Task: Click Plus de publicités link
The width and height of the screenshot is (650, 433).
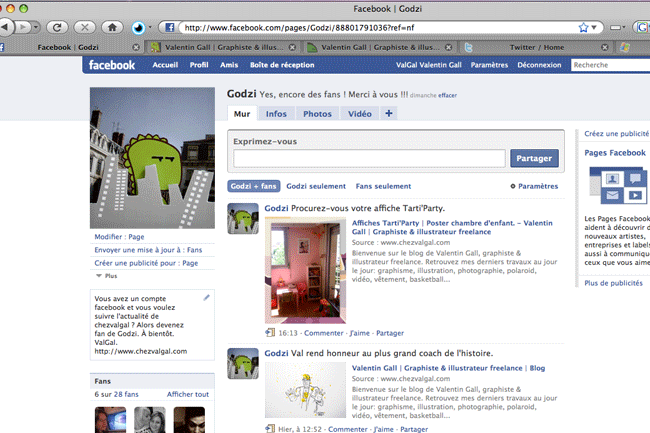Action: [x=614, y=283]
